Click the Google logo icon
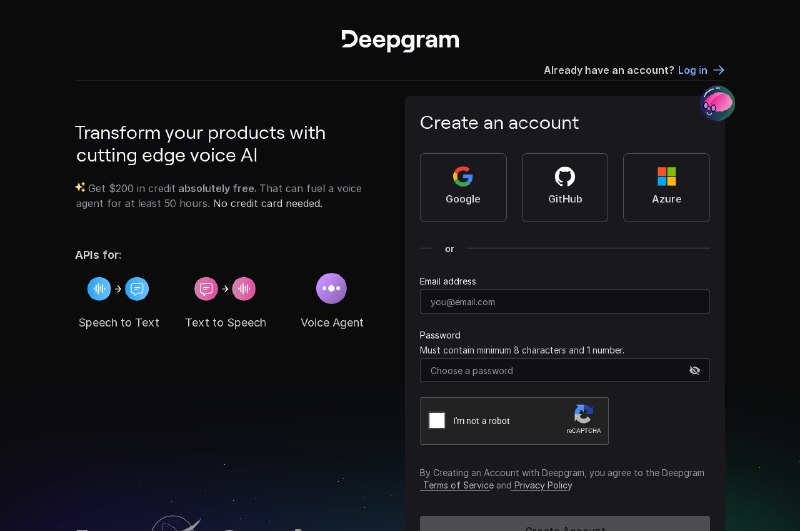 [x=463, y=176]
